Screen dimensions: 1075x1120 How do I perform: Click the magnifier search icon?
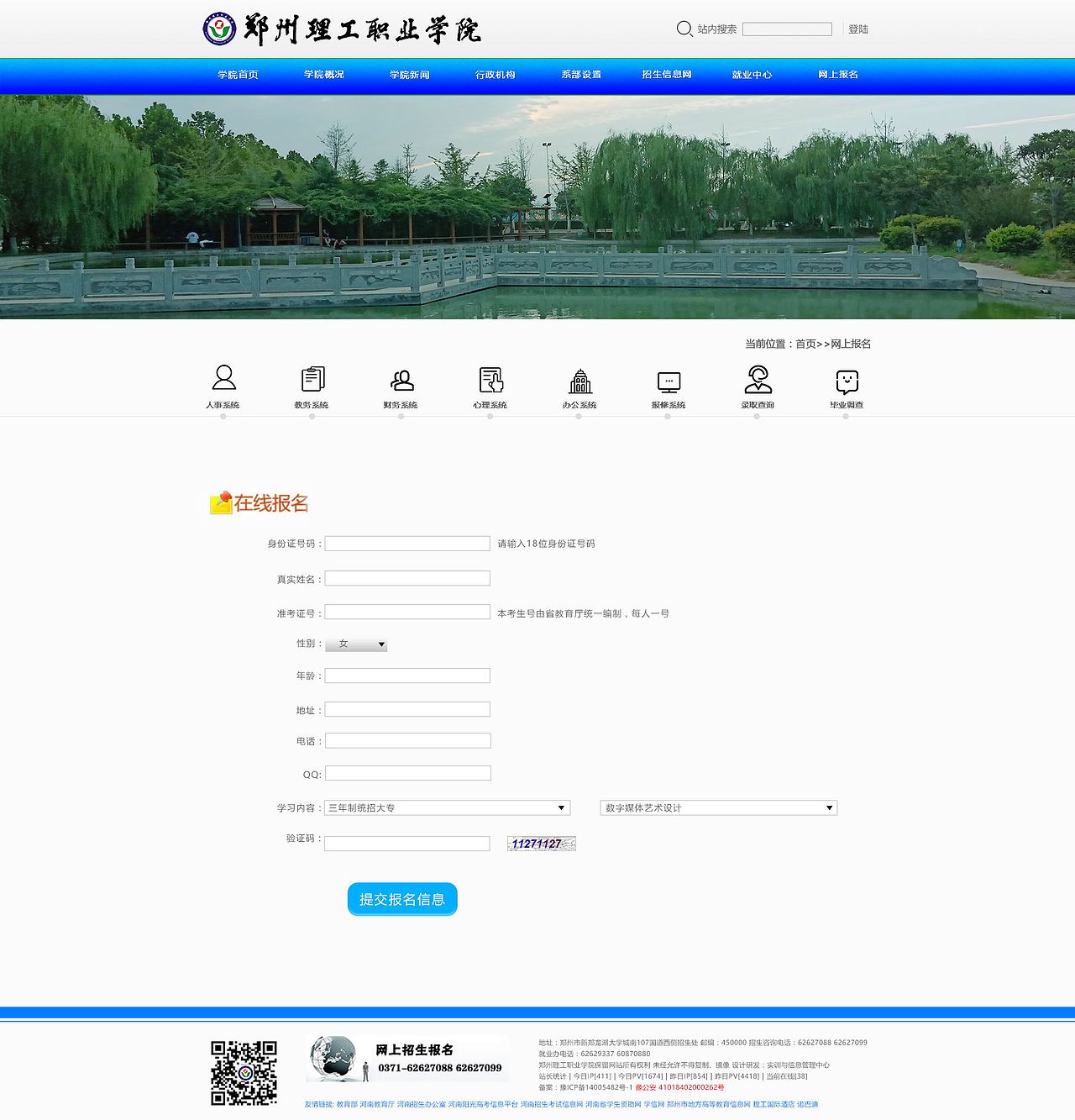[x=683, y=28]
